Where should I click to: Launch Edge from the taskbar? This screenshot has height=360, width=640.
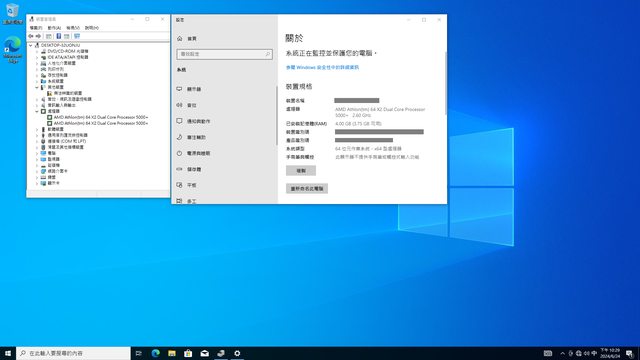[x=156, y=353]
